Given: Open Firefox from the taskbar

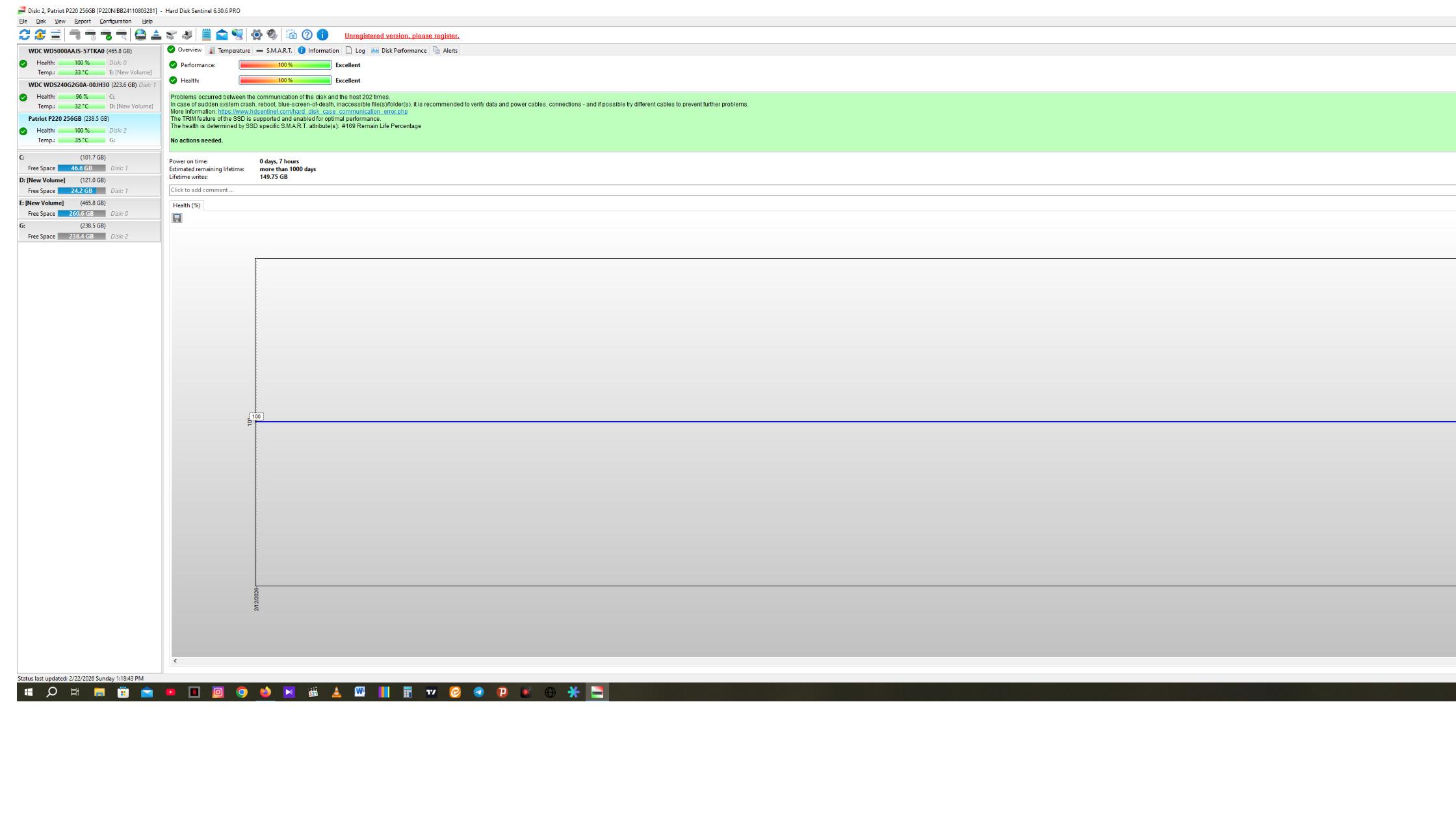Looking at the screenshot, I should click(265, 693).
